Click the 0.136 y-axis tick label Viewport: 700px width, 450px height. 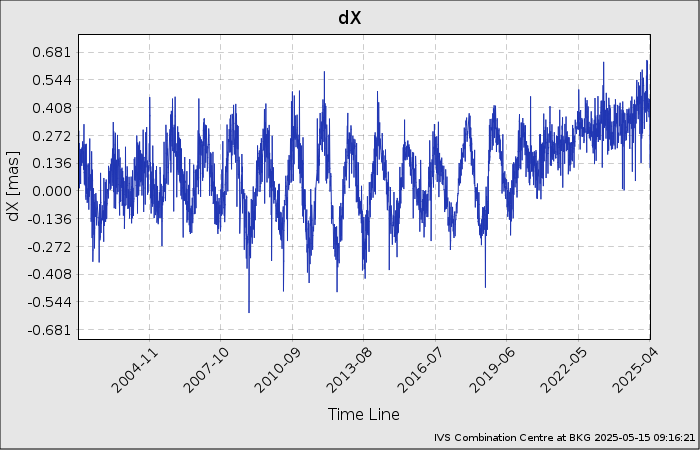[51, 163]
